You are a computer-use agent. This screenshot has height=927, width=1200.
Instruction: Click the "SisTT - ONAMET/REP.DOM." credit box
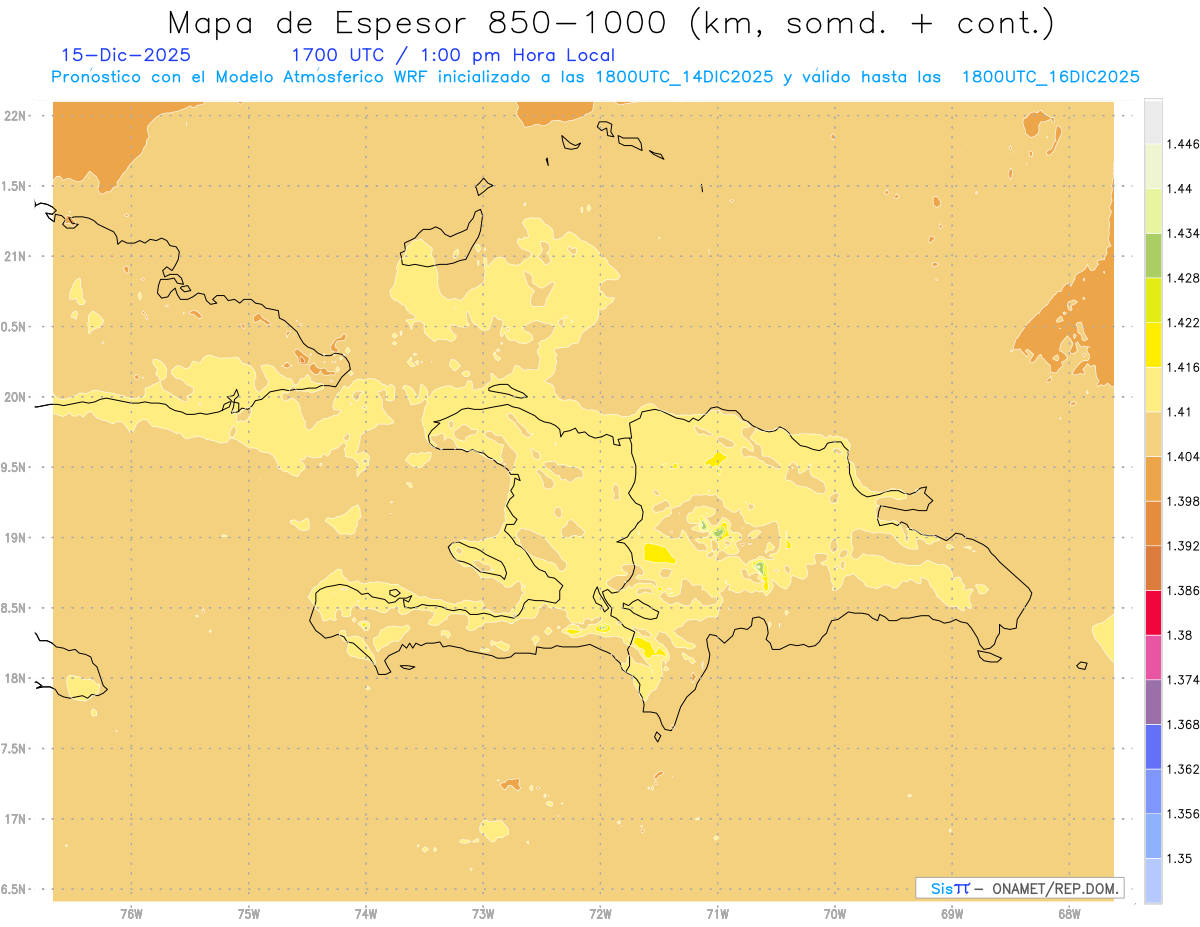click(1019, 888)
